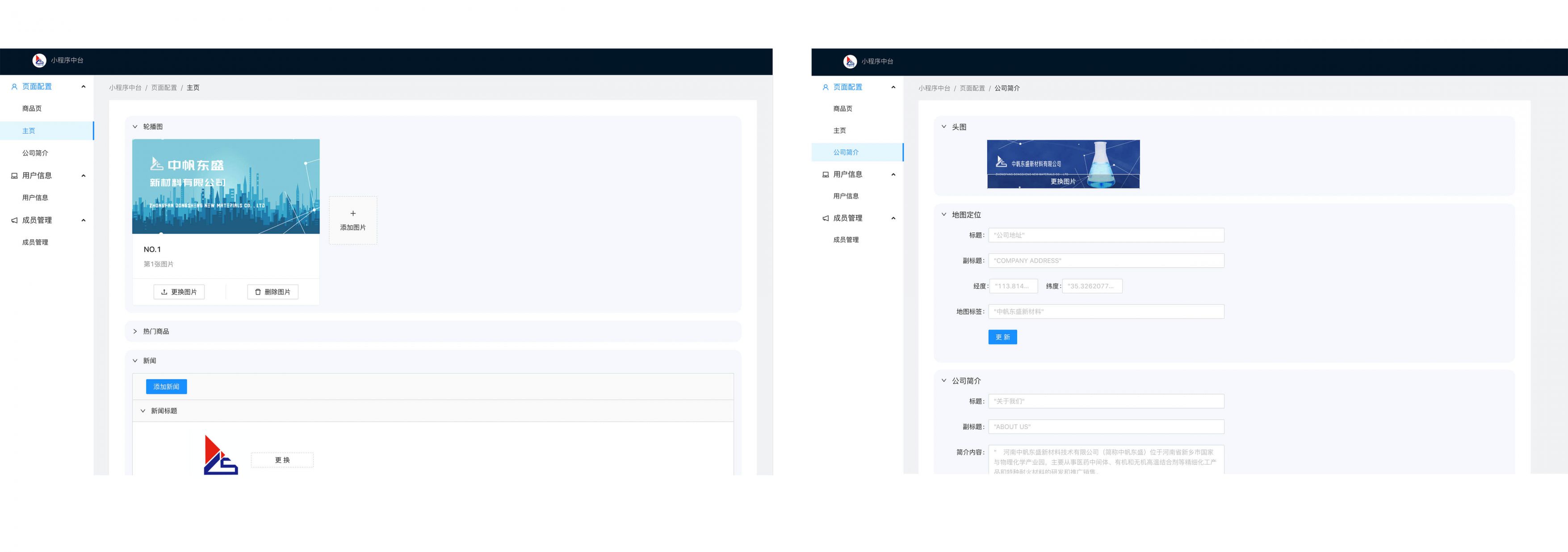Expand the 热门商品 section
Image resolution: width=1568 pixels, height=552 pixels.
135,332
